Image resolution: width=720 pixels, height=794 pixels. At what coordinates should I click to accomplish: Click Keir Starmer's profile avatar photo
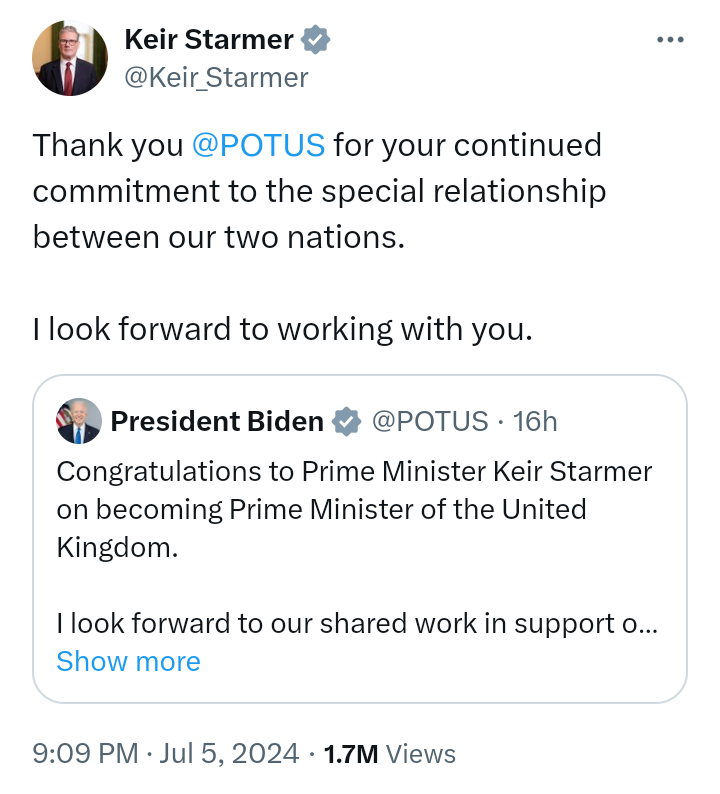tap(69, 59)
